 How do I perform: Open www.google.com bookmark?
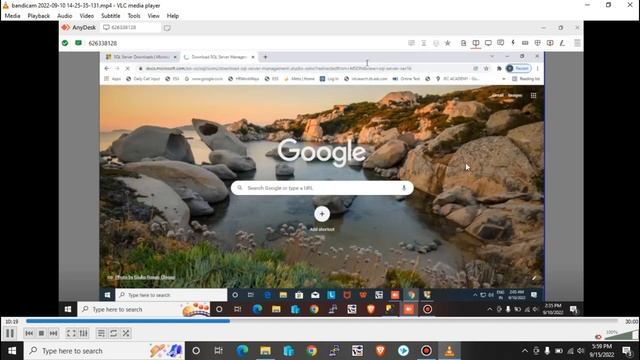click(x=203, y=79)
